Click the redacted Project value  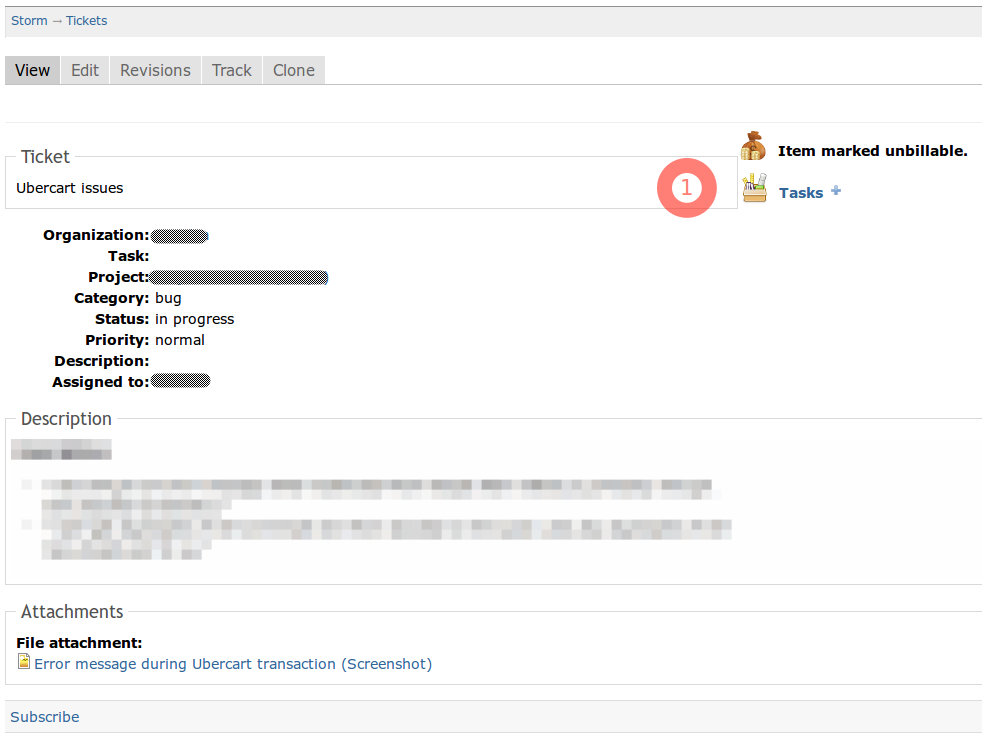point(240,277)
